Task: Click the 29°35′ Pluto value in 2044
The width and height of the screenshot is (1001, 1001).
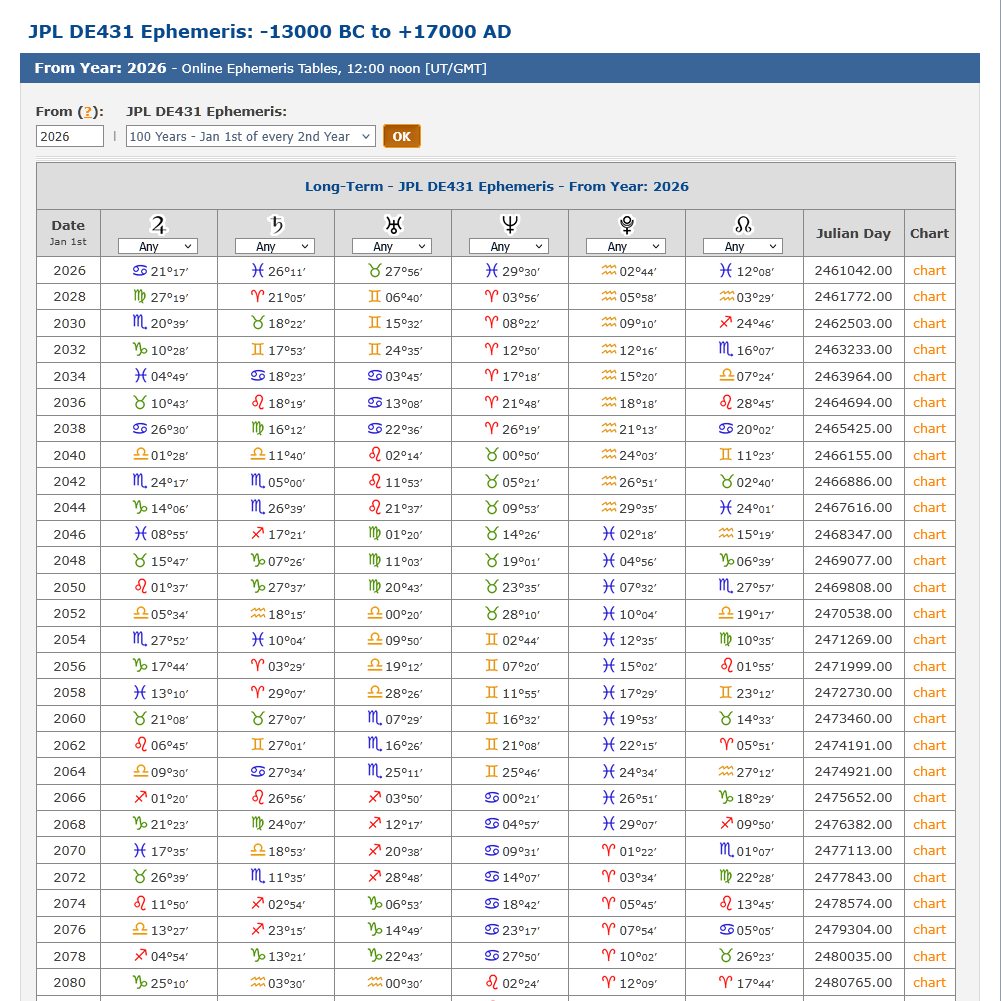Action: click(638, 508)
